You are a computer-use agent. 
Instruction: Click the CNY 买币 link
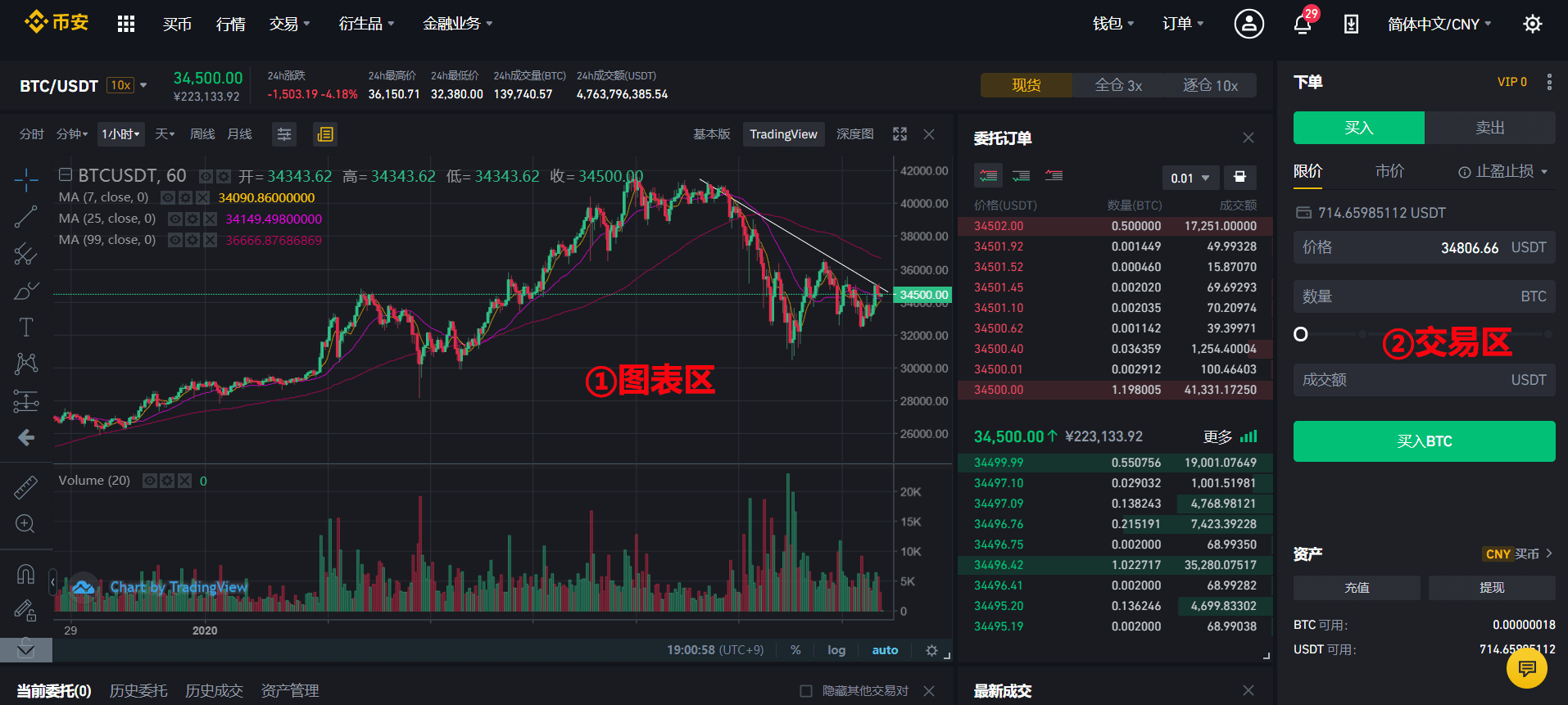click(1518, 554)
